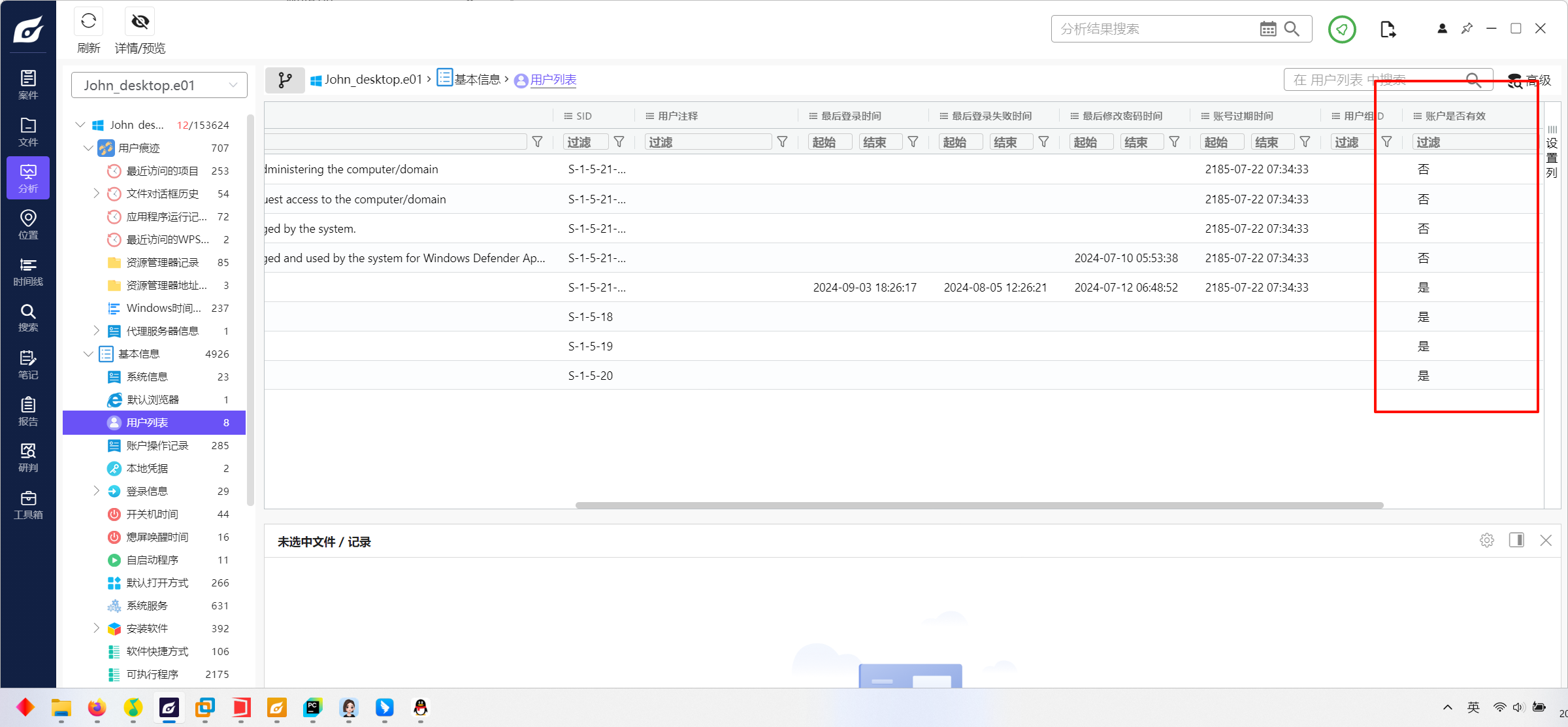Select 账户操作记录 in the tree
1568x727 pixels.
point(157,445)
